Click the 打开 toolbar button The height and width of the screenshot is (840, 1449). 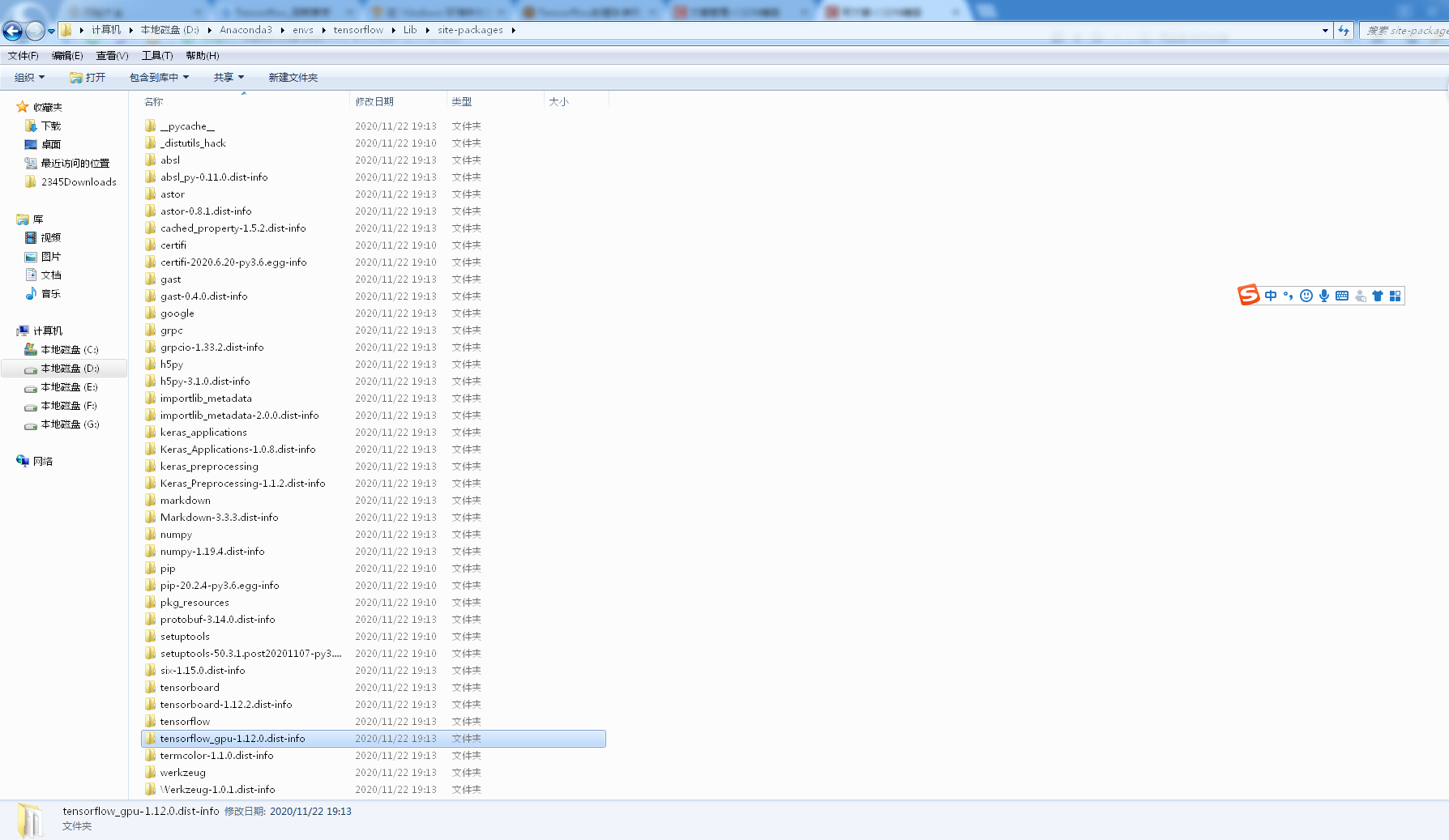(88, 78)
